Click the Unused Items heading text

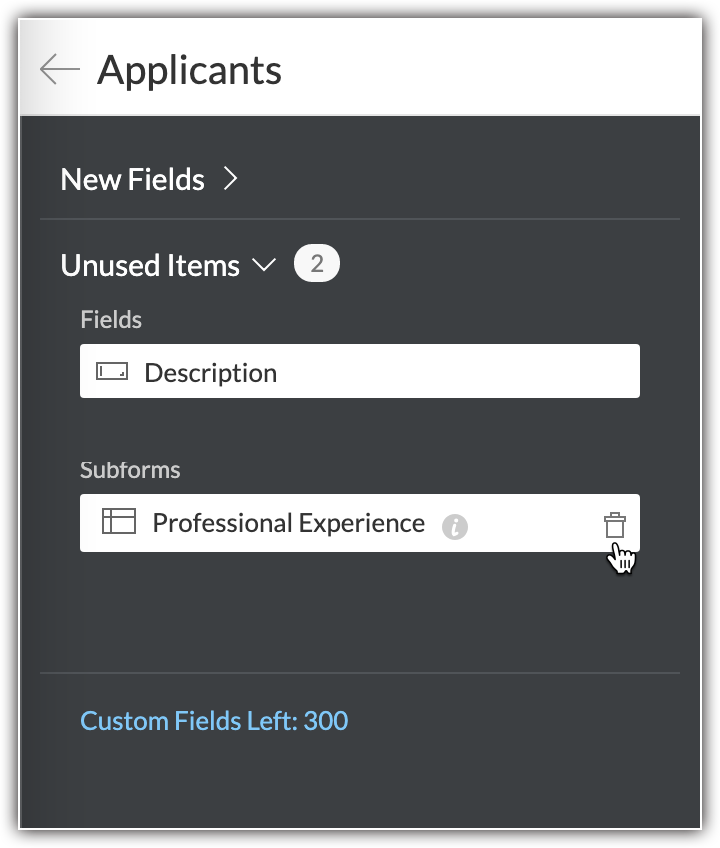[150, 266]
